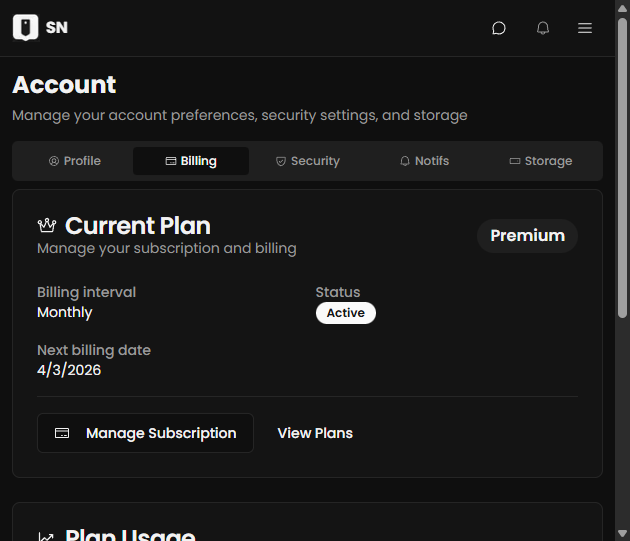Screen dimensions: 630x541
Task: Click 'Manage your subscription and billing' text
Action: click(167, 249)
